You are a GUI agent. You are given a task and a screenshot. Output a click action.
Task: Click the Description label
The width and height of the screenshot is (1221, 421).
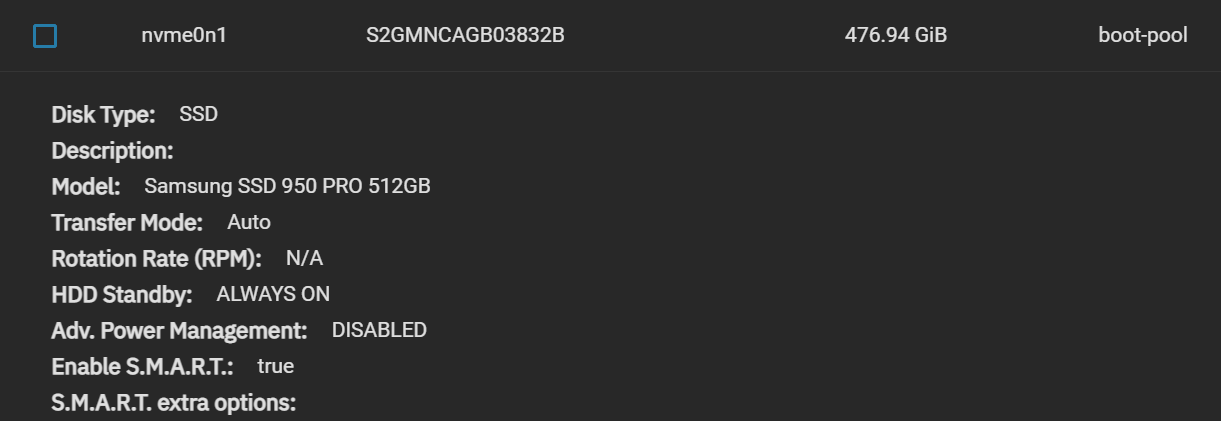(x=113, y=151)
